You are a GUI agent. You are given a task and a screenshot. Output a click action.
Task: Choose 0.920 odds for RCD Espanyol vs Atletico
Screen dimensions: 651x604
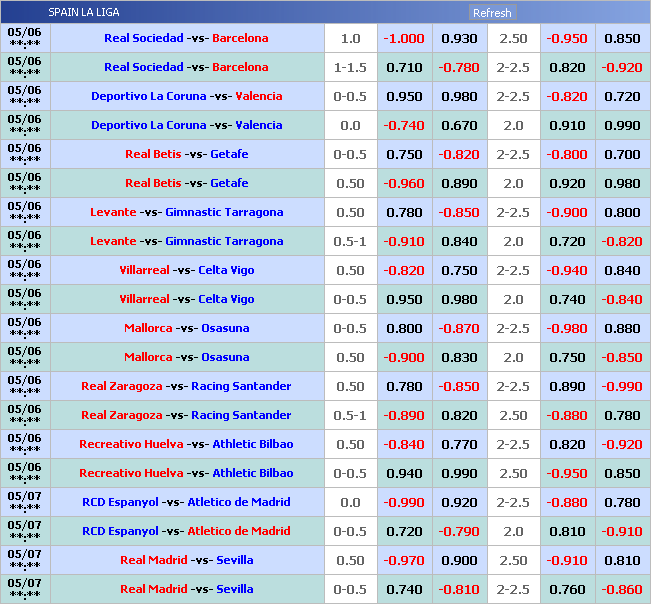(459, 503)
